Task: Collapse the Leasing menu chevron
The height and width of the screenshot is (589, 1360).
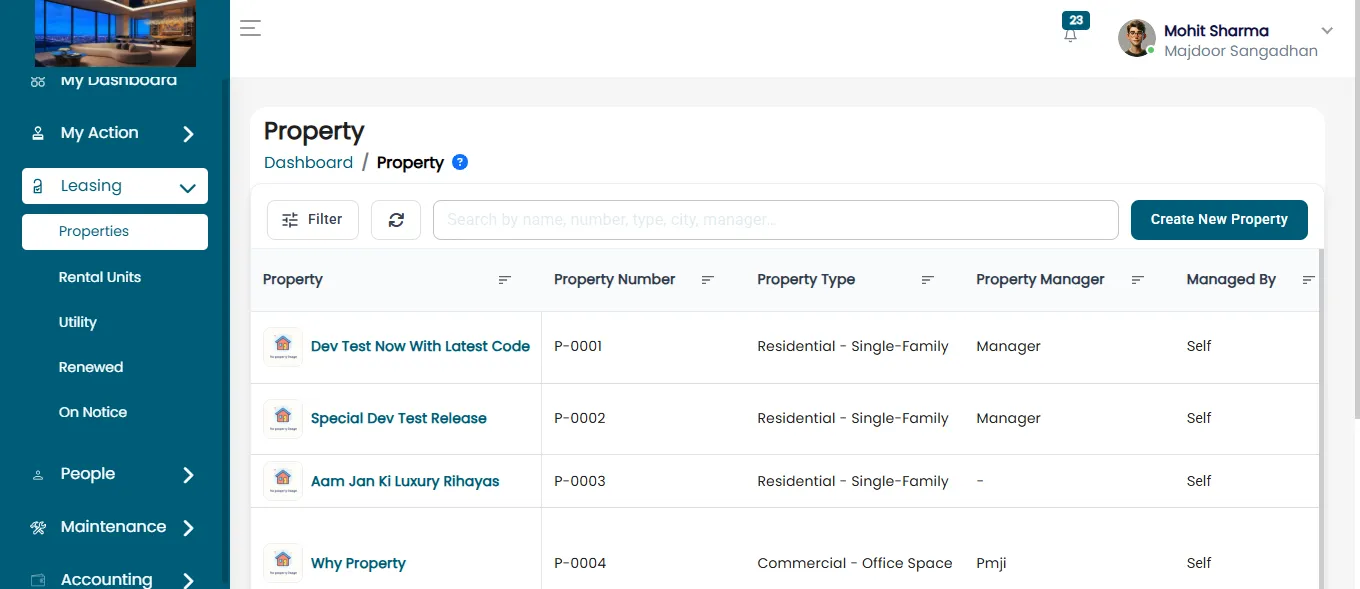Action: pos(187,187)
